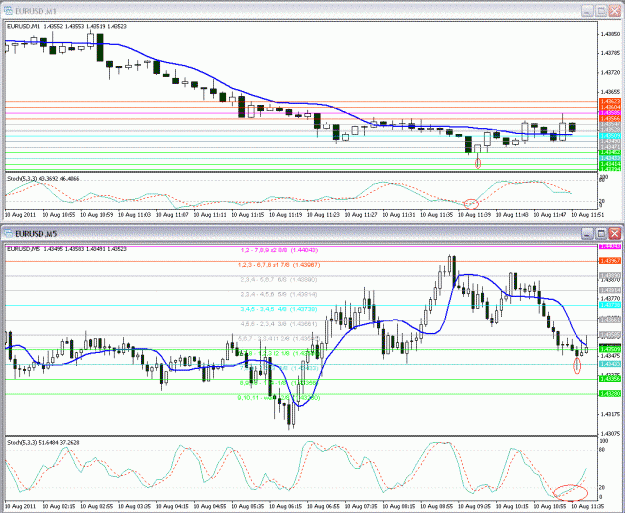Click the Stoch(5,3,3) 51.6484 label in M5 window
This screenshot has width=625, height=513.
pyautogui.click(x=43, y=442)
